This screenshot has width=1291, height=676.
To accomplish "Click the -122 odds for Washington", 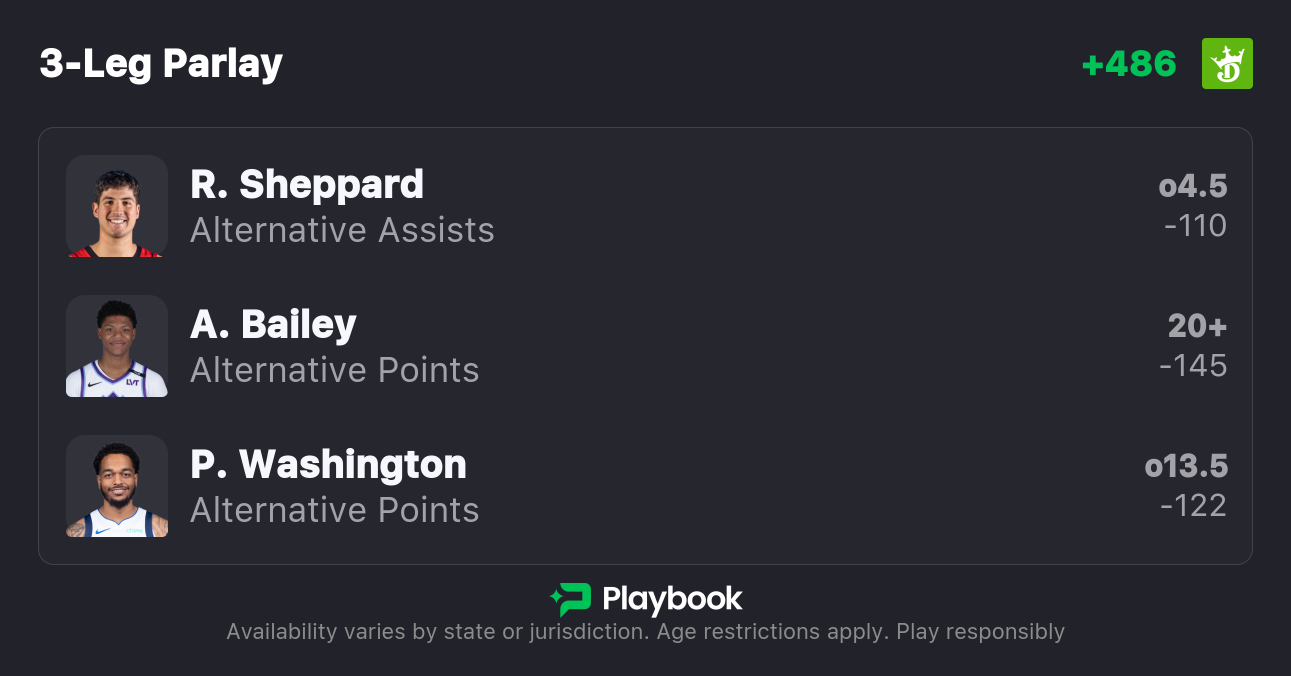I will [x=1193, y=506].
